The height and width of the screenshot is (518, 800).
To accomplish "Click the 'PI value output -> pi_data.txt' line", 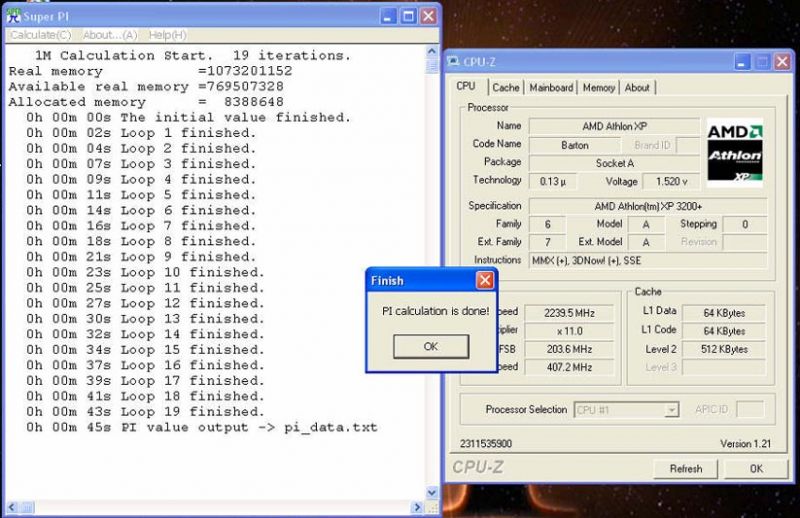I will [x=202, y=427].
